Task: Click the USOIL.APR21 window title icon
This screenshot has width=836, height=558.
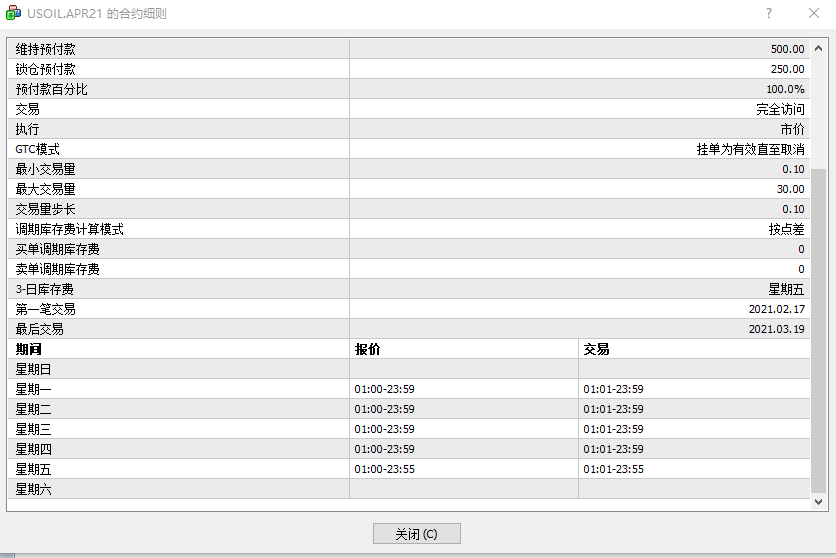Action: (12, 14)
